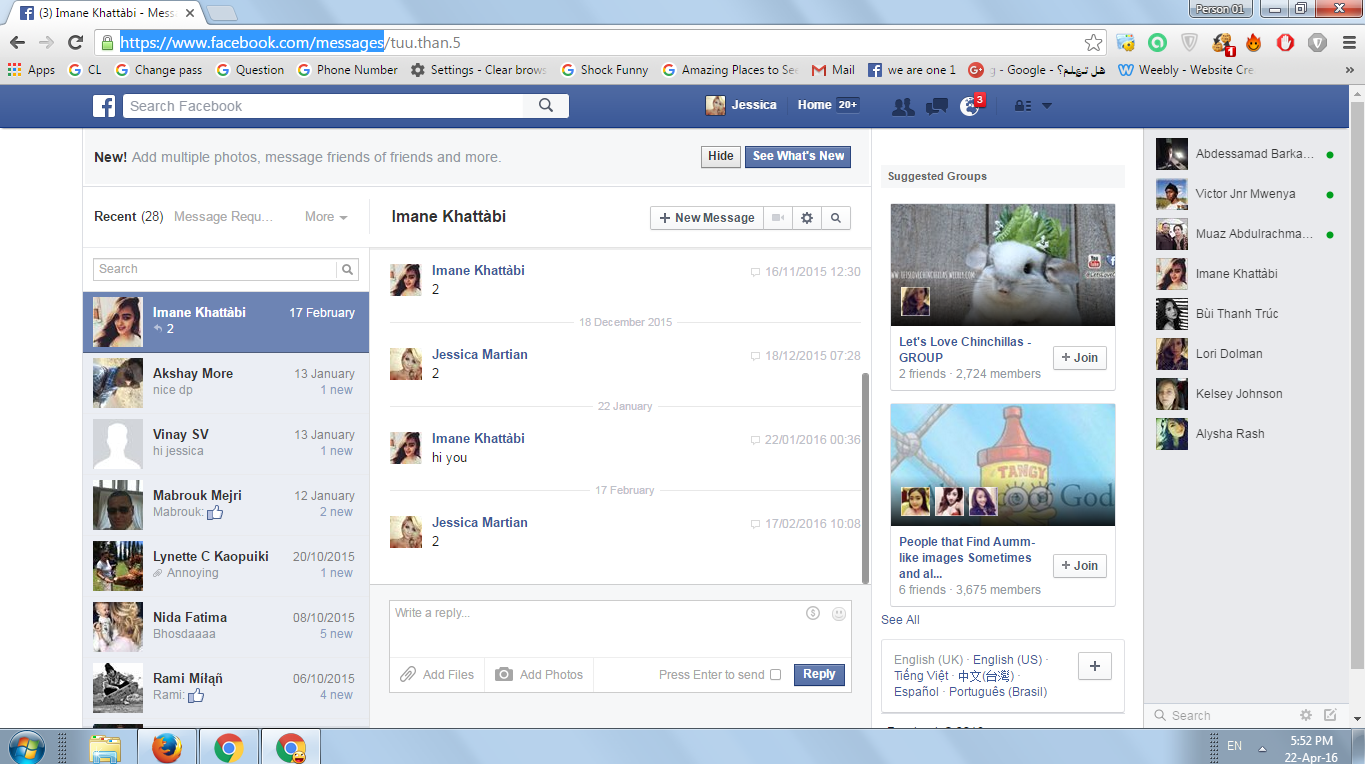
Task: Chat with Alysha Rash in sidebar
Action: [1244, 434]
